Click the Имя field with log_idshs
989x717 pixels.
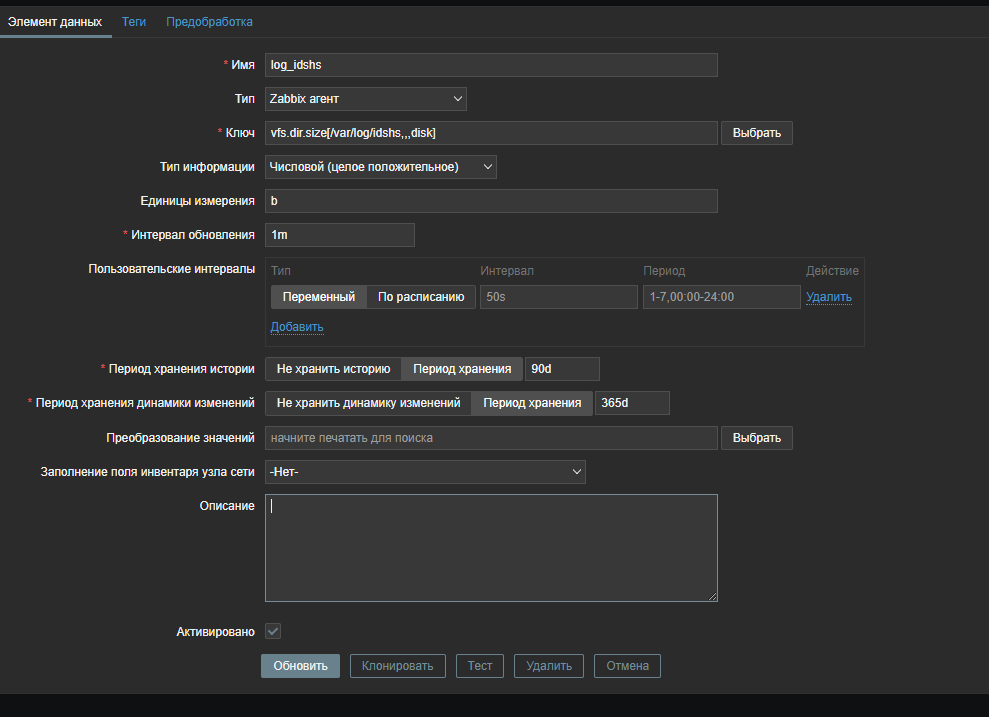point(491,65)
